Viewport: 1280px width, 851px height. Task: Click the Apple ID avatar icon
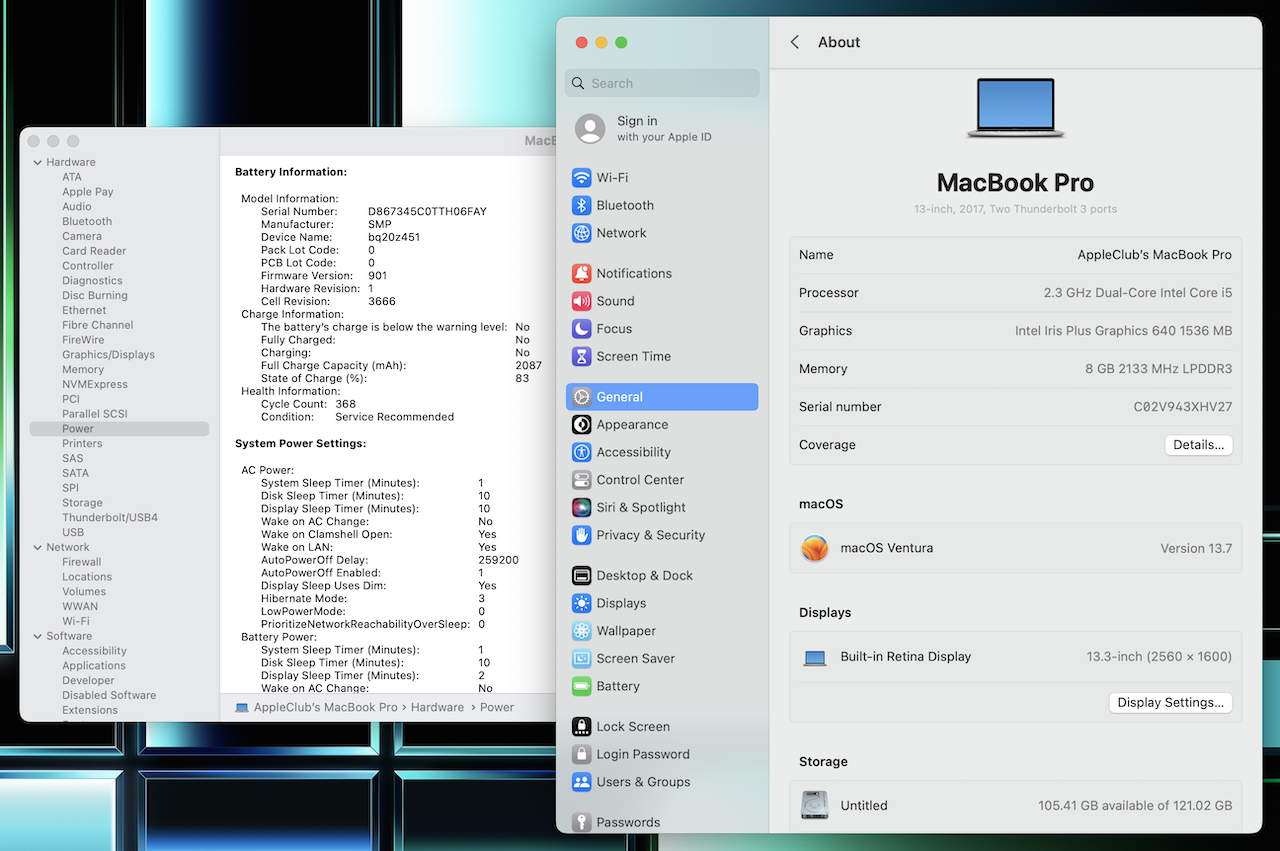(590, 129)
